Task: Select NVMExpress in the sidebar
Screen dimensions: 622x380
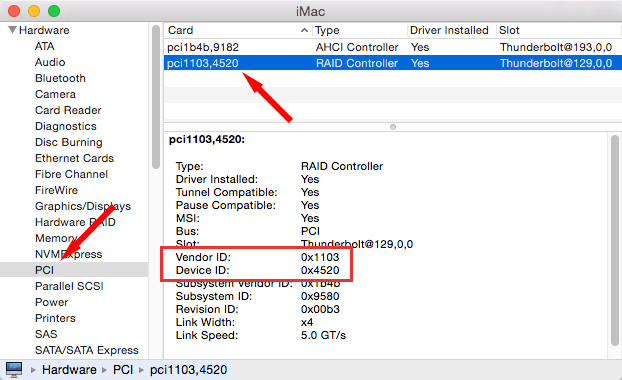Action: tap(69, 254)
